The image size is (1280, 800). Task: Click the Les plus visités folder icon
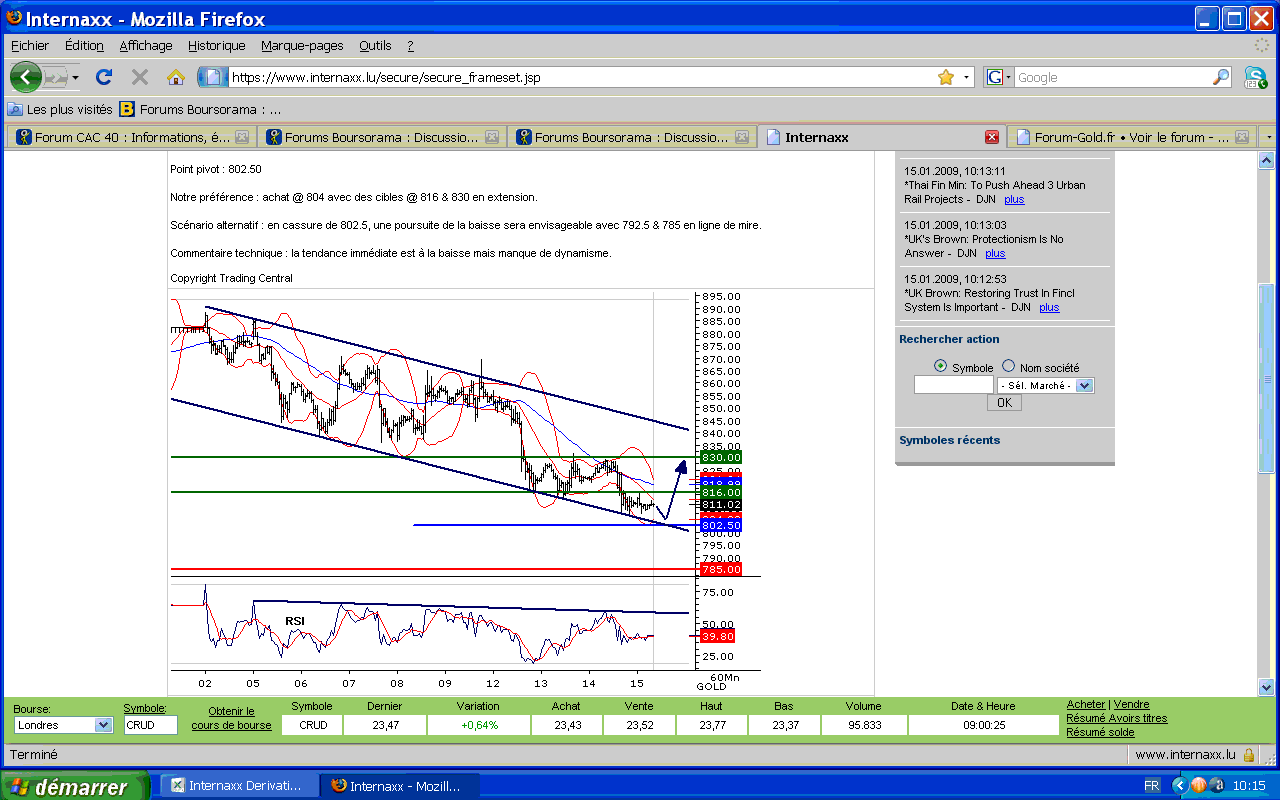[15, 109]
